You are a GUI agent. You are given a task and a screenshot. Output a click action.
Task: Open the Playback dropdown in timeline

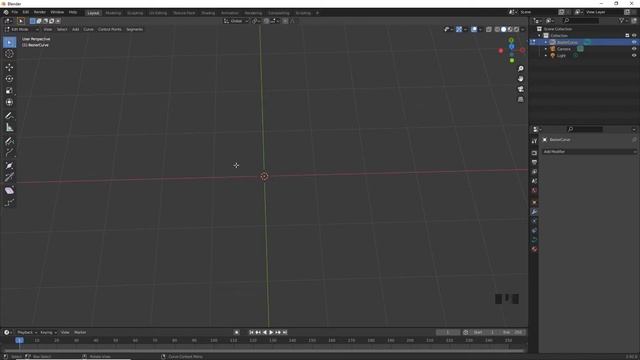coord(27,332)
